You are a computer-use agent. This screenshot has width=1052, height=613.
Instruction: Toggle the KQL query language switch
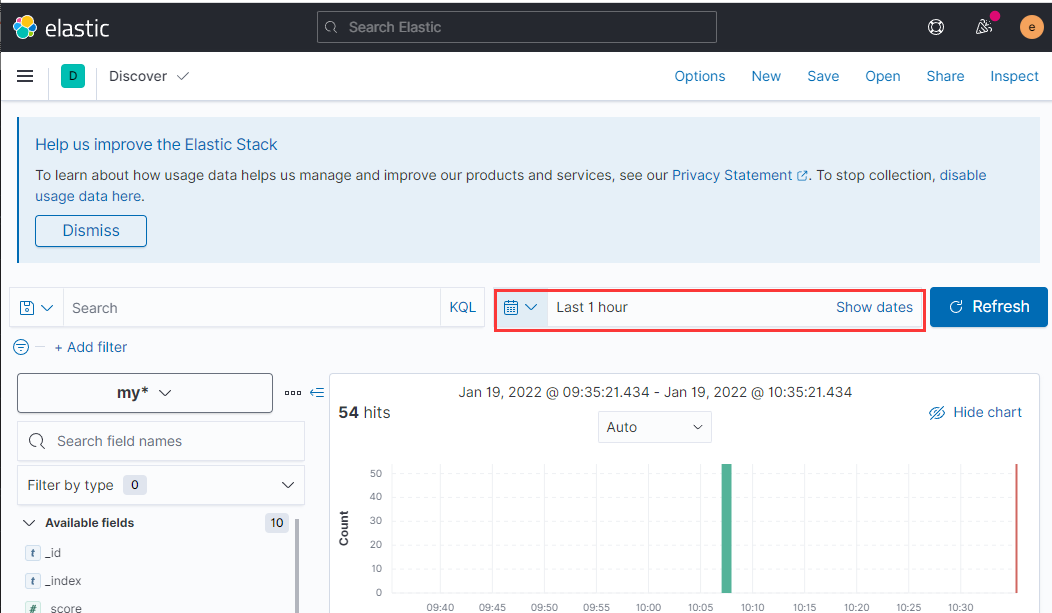(462, 308)
